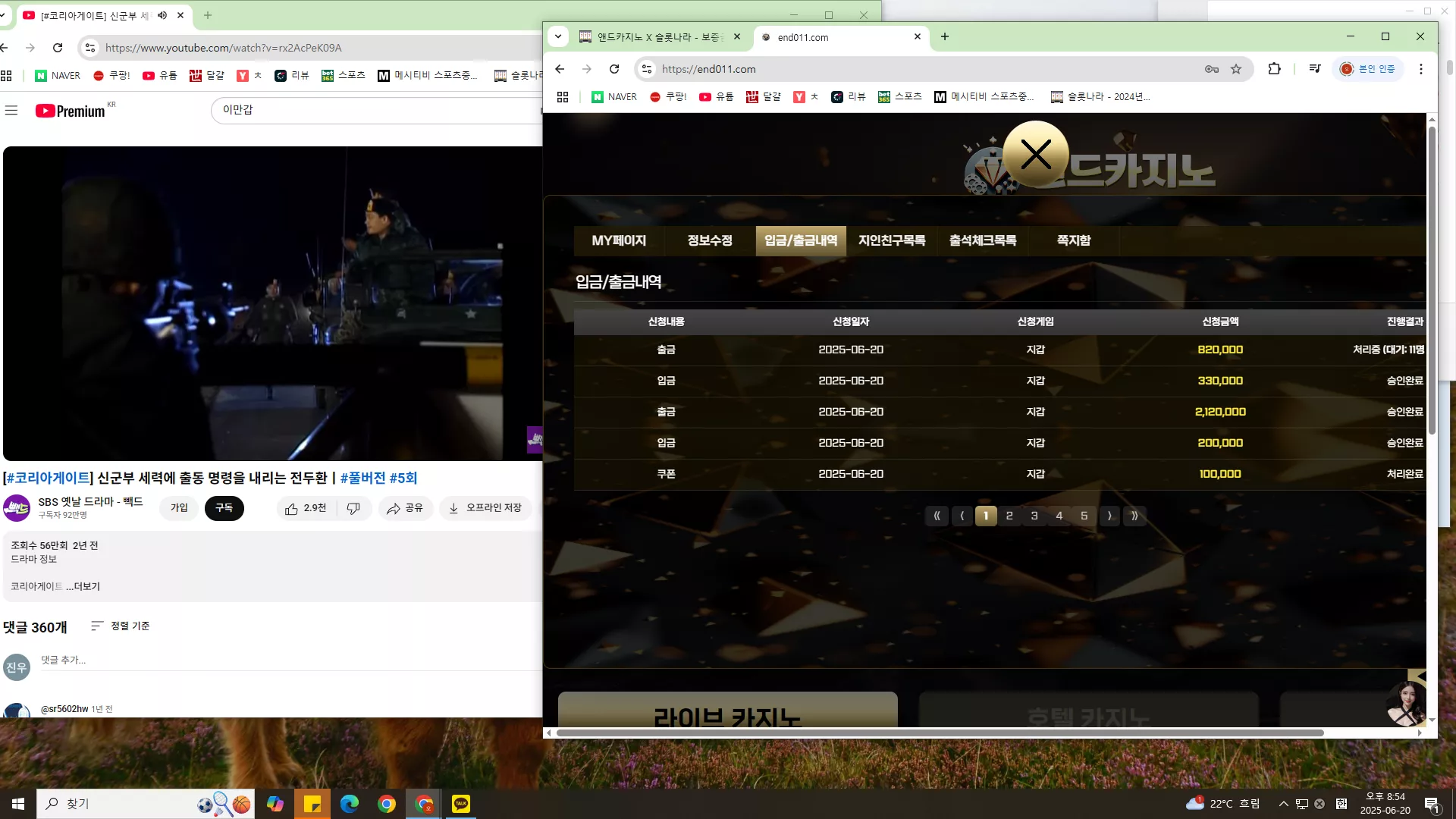
Task: Switch to the 출석체크목록 tab
Action: click(983, 240)
